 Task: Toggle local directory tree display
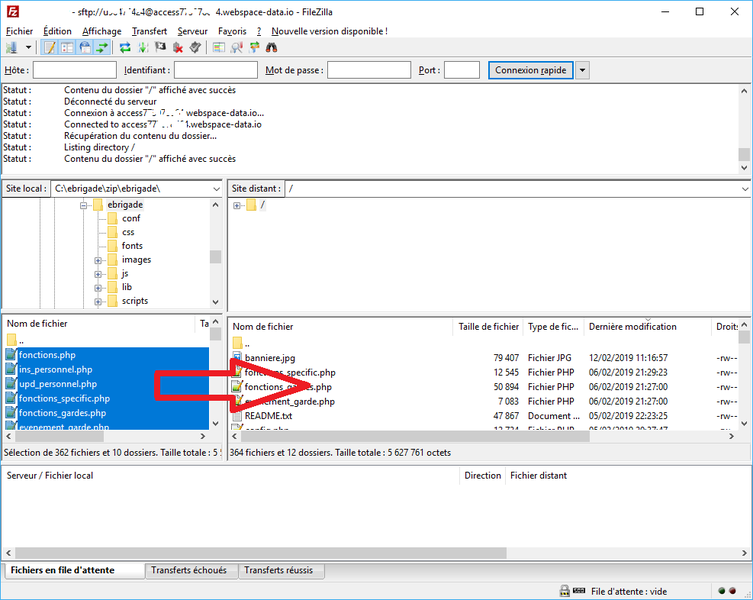(x=67, y=48)
